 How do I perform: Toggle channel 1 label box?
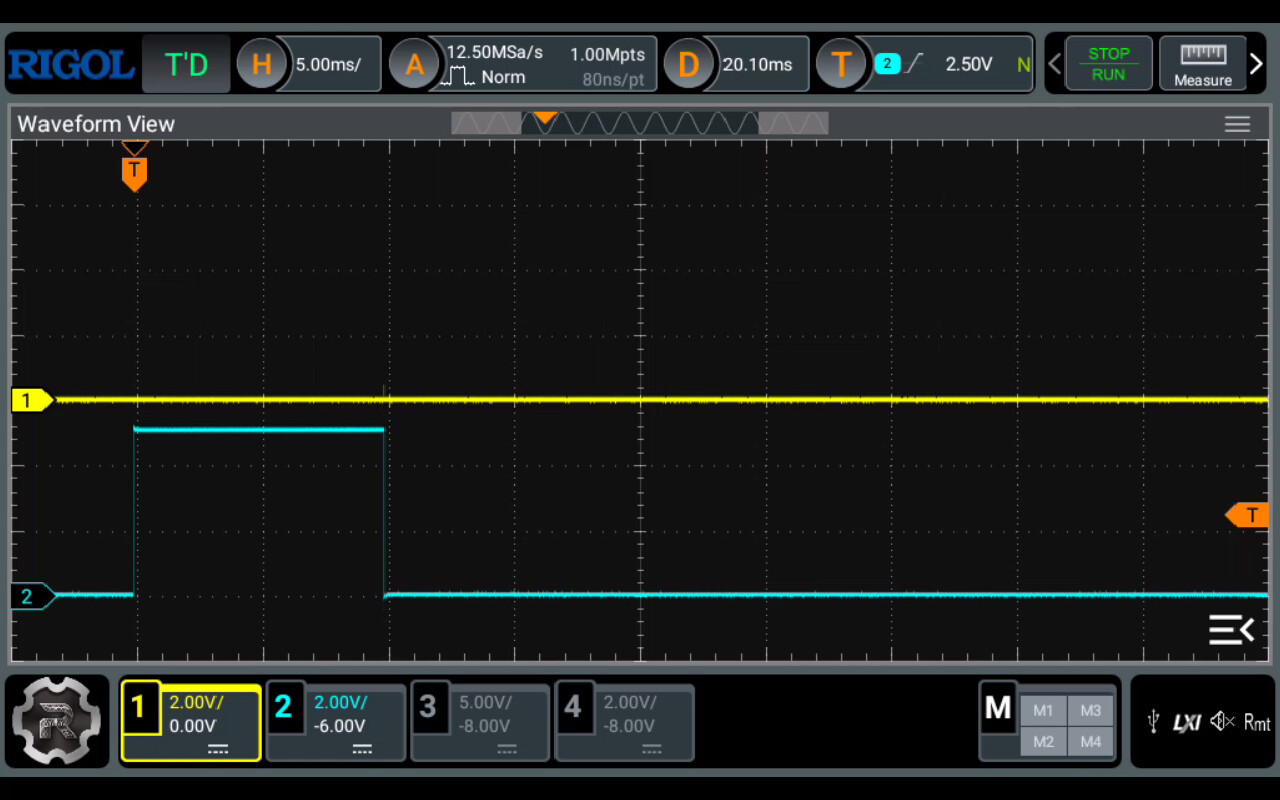pos(140,706)
